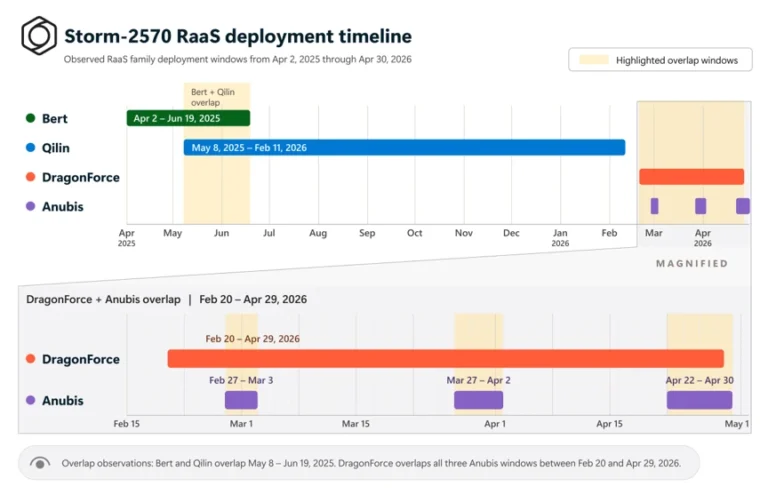Click the eye icon in overlap observations
Screen dimensions: 768x495
coord(40,463)
